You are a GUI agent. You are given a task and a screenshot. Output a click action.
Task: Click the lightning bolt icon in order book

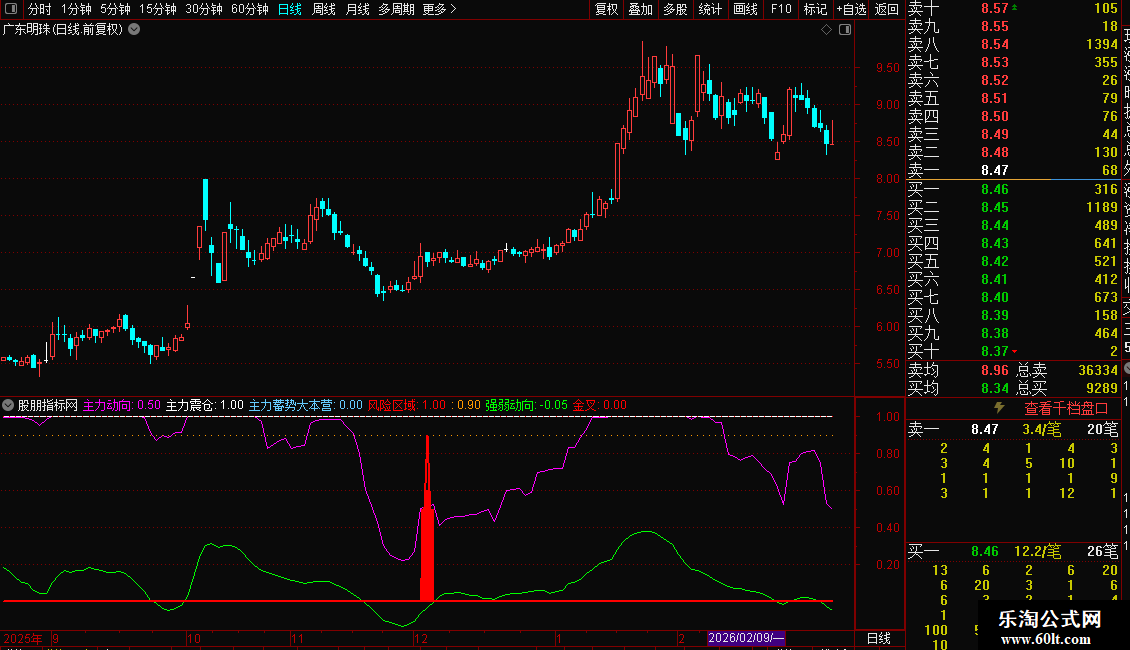(x=998, y=408)
